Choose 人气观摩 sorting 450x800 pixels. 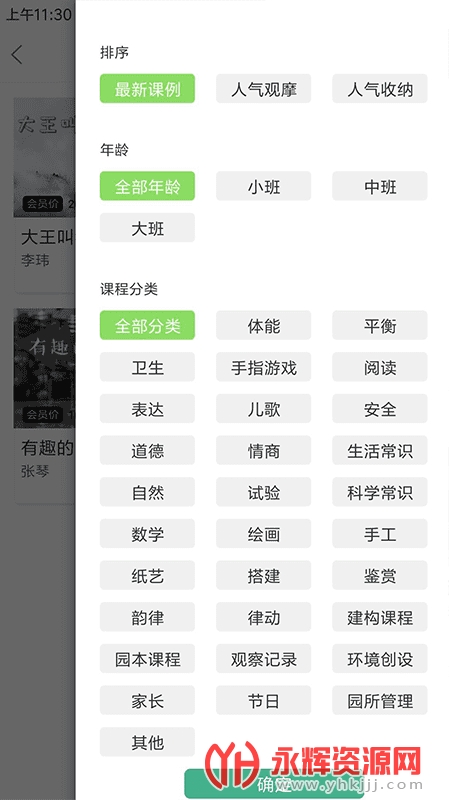coord(264,89)
